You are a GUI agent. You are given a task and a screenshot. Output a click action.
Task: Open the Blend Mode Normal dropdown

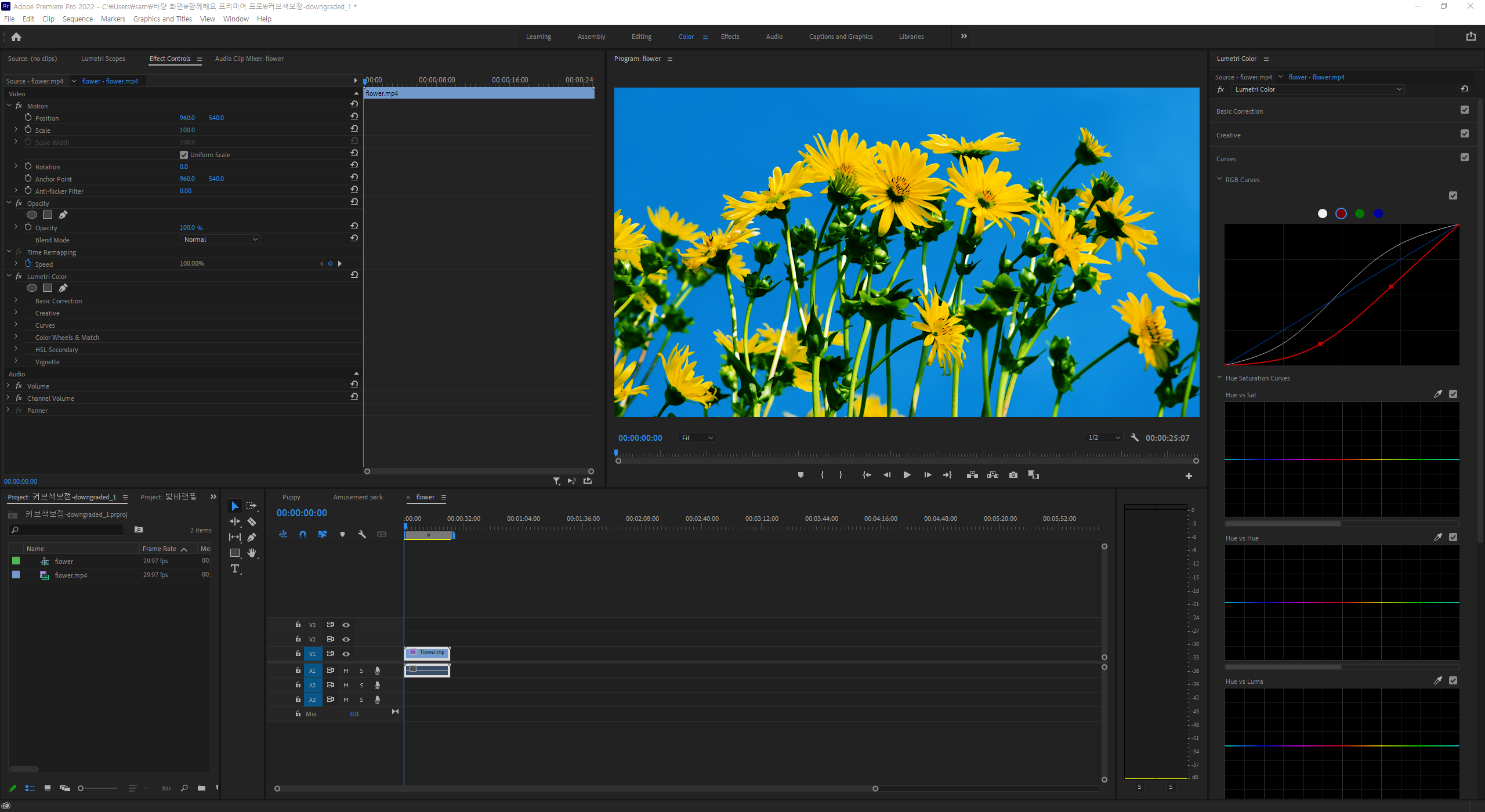tap(220, 240)
